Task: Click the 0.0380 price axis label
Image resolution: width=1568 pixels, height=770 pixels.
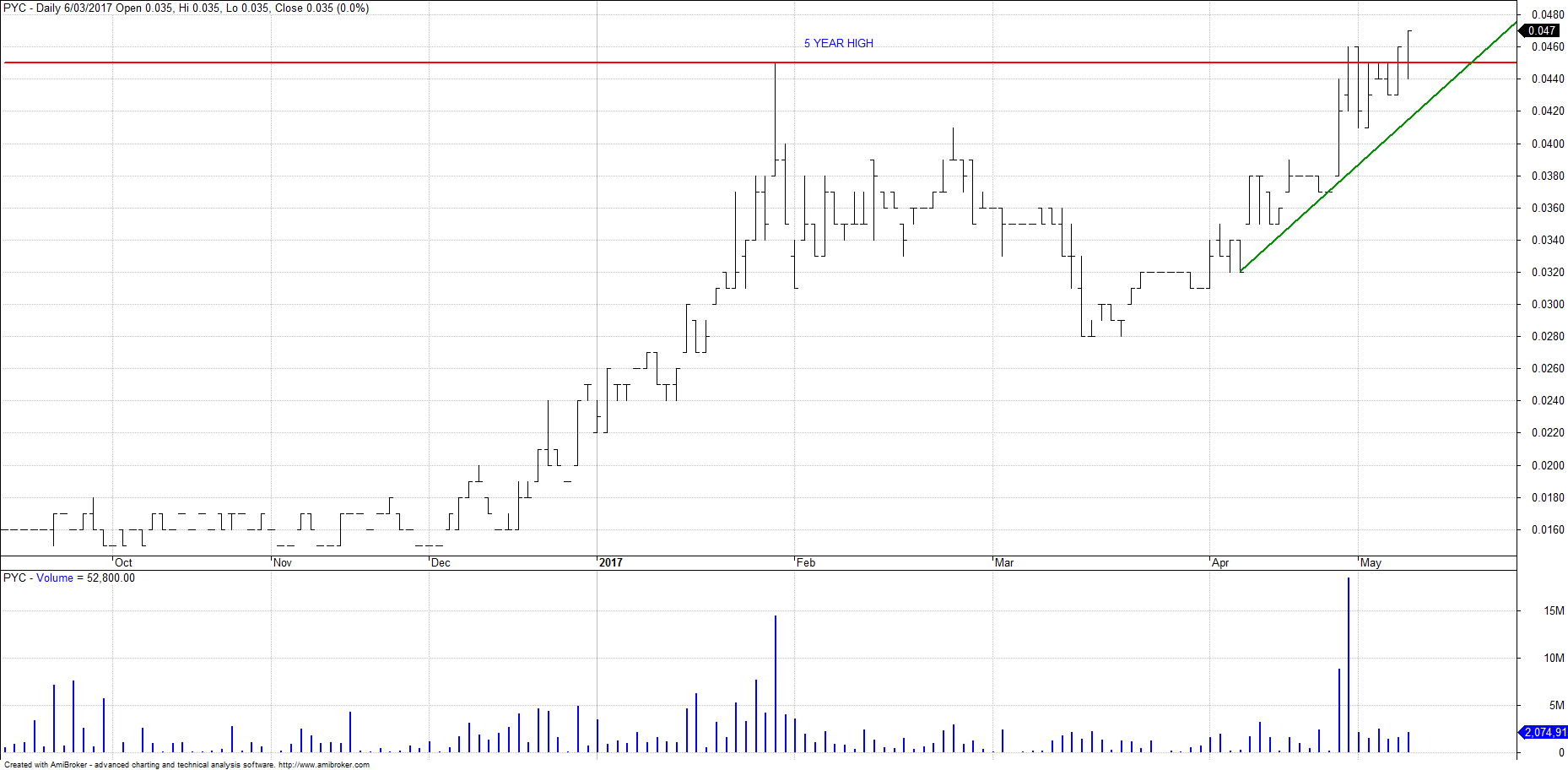Action: [x=1548, y=176]
